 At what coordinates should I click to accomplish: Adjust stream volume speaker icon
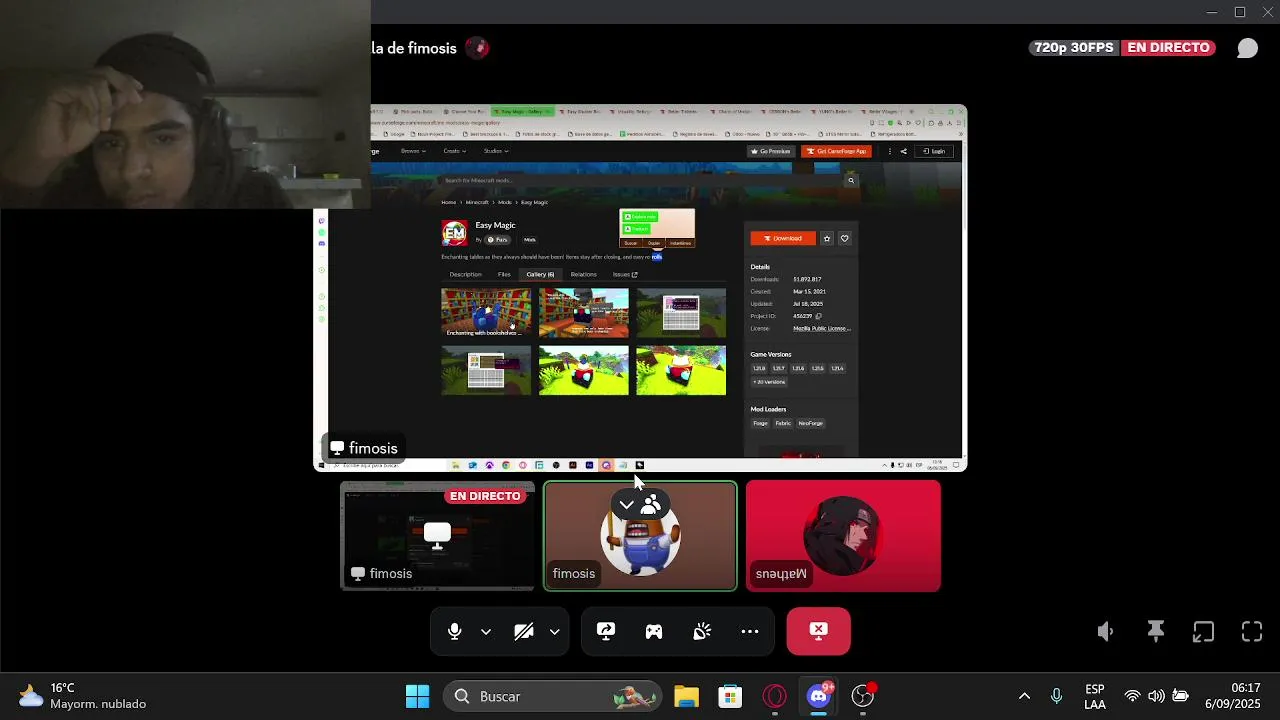click(x=1106, y=631)
